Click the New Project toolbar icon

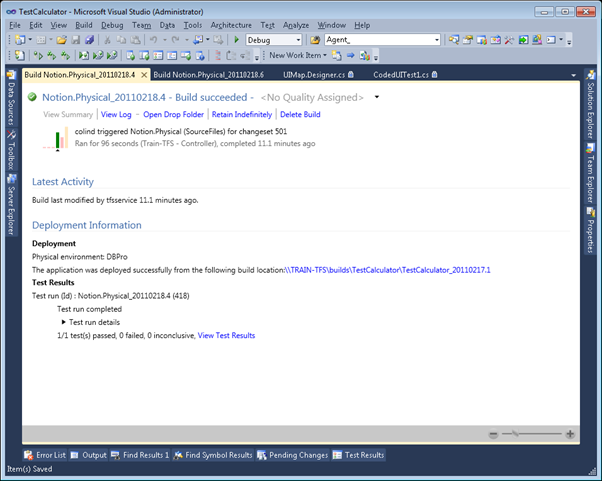coord(20,40)
